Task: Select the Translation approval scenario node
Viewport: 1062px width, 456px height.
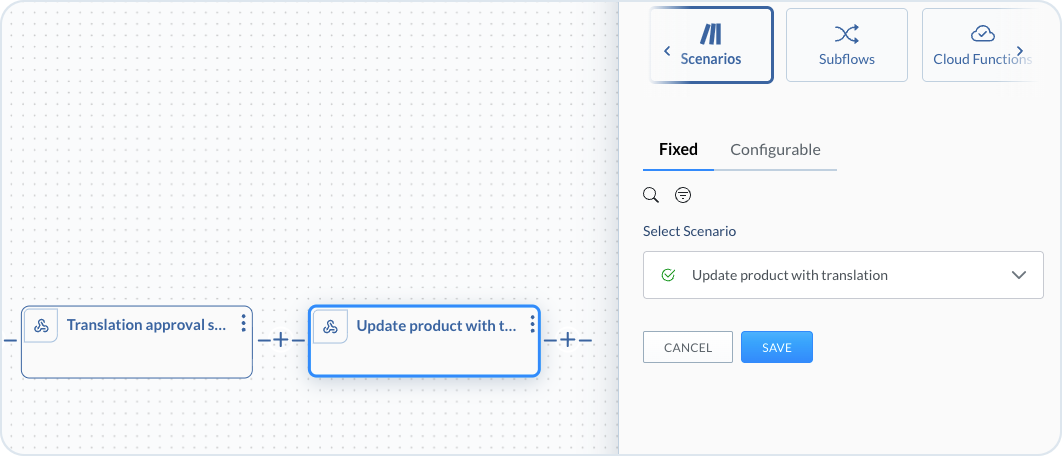Action: (137, 350)
